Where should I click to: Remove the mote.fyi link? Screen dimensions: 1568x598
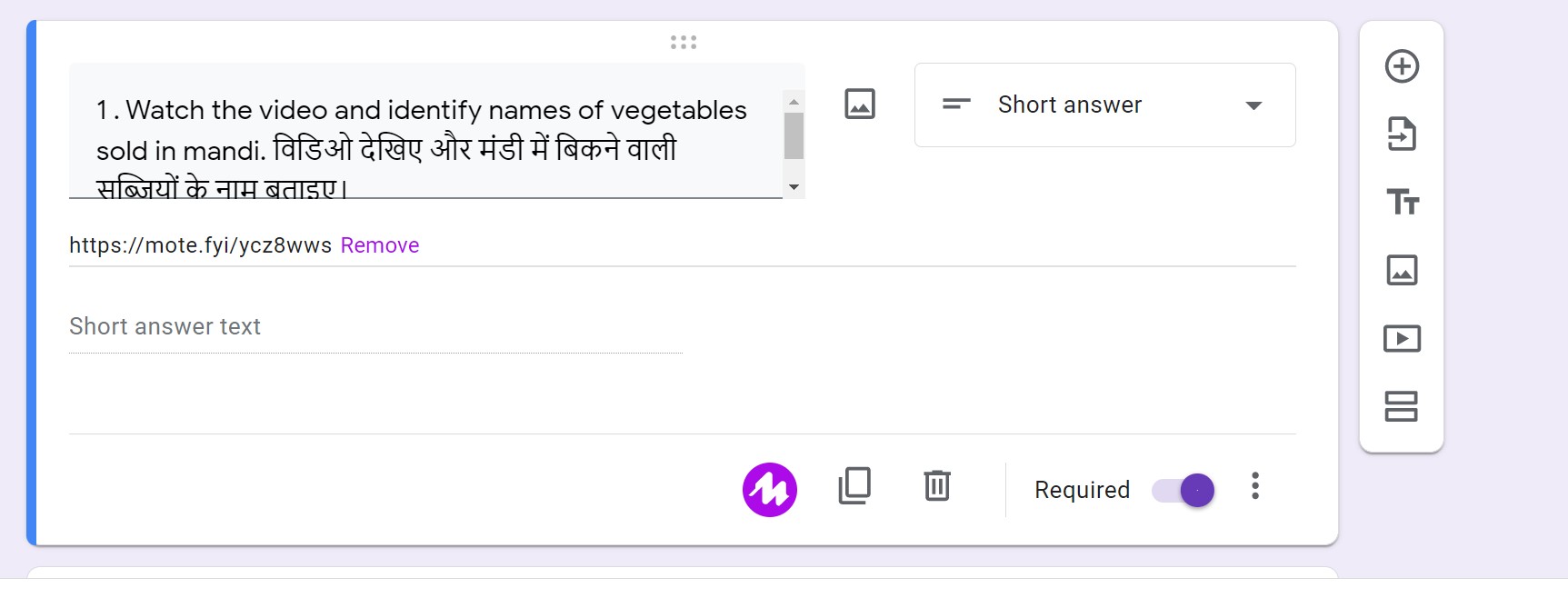[x=379, y=244]
